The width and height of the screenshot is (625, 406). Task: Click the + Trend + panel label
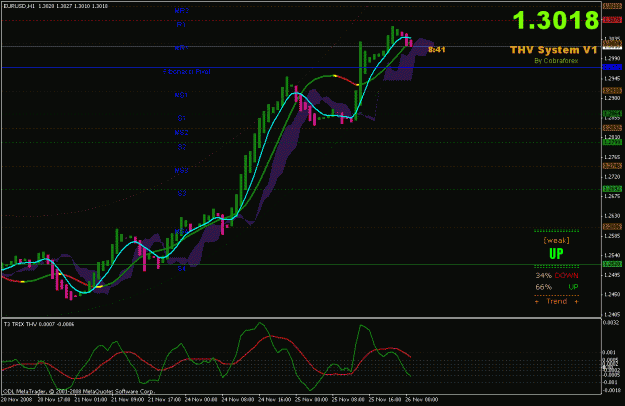tap(556, 301)
